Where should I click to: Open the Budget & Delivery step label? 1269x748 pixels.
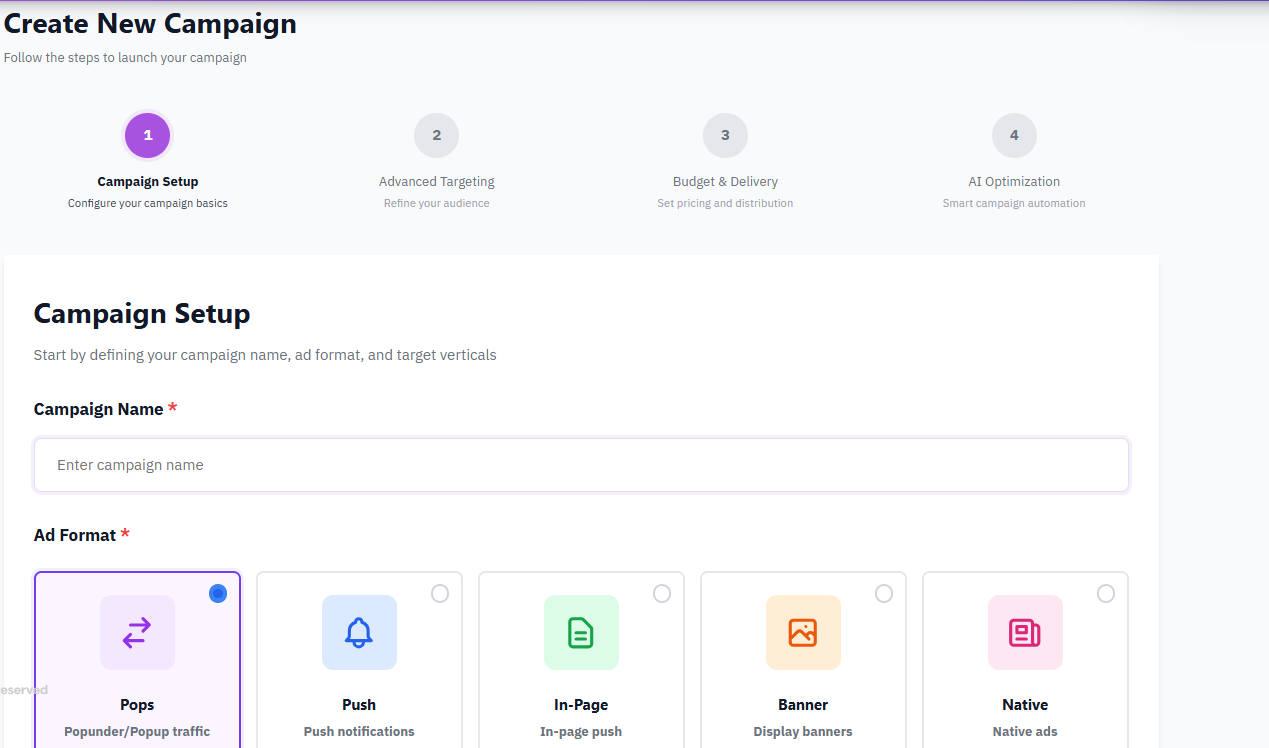(725, 182)
